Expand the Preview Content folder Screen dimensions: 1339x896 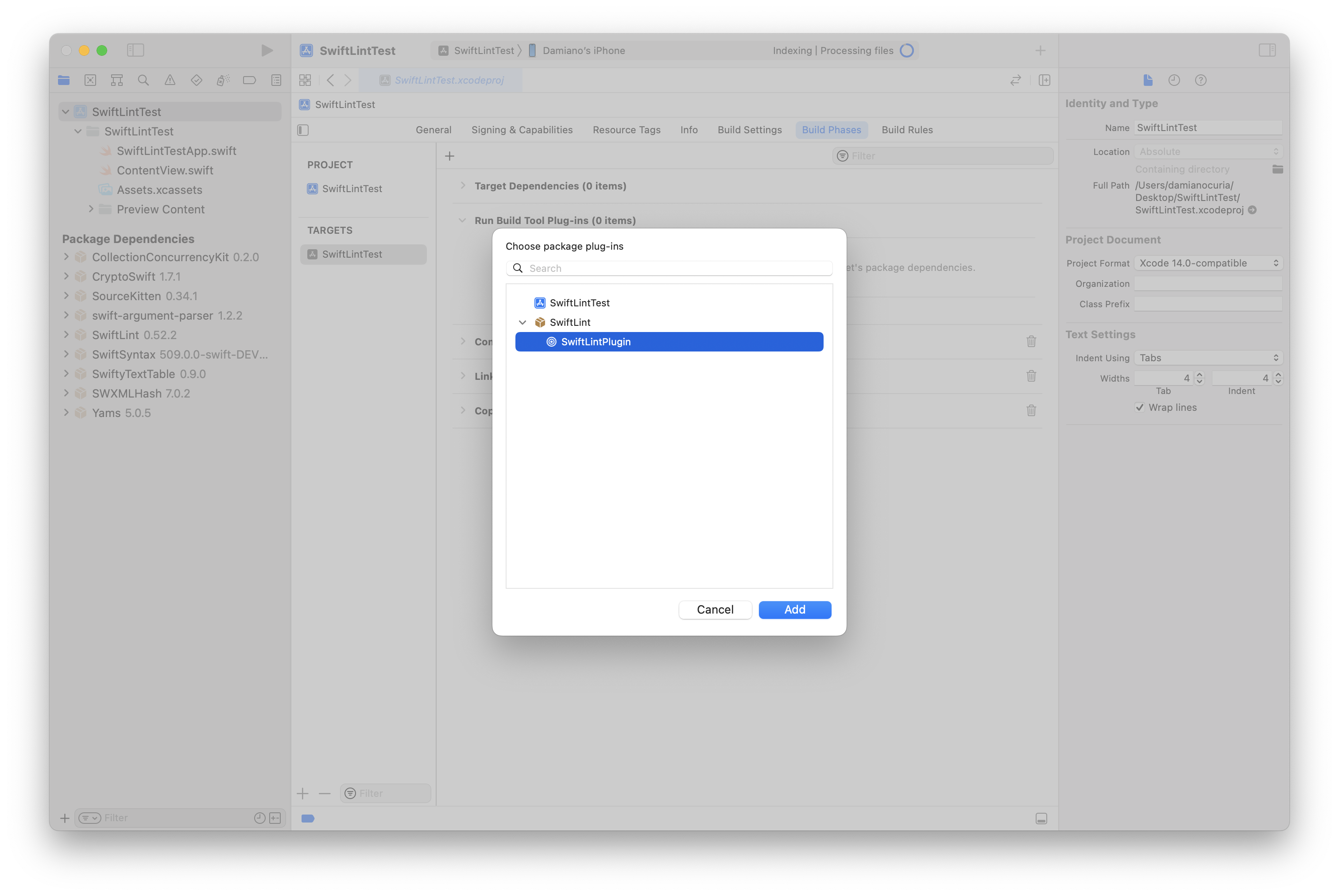point(91,209)
